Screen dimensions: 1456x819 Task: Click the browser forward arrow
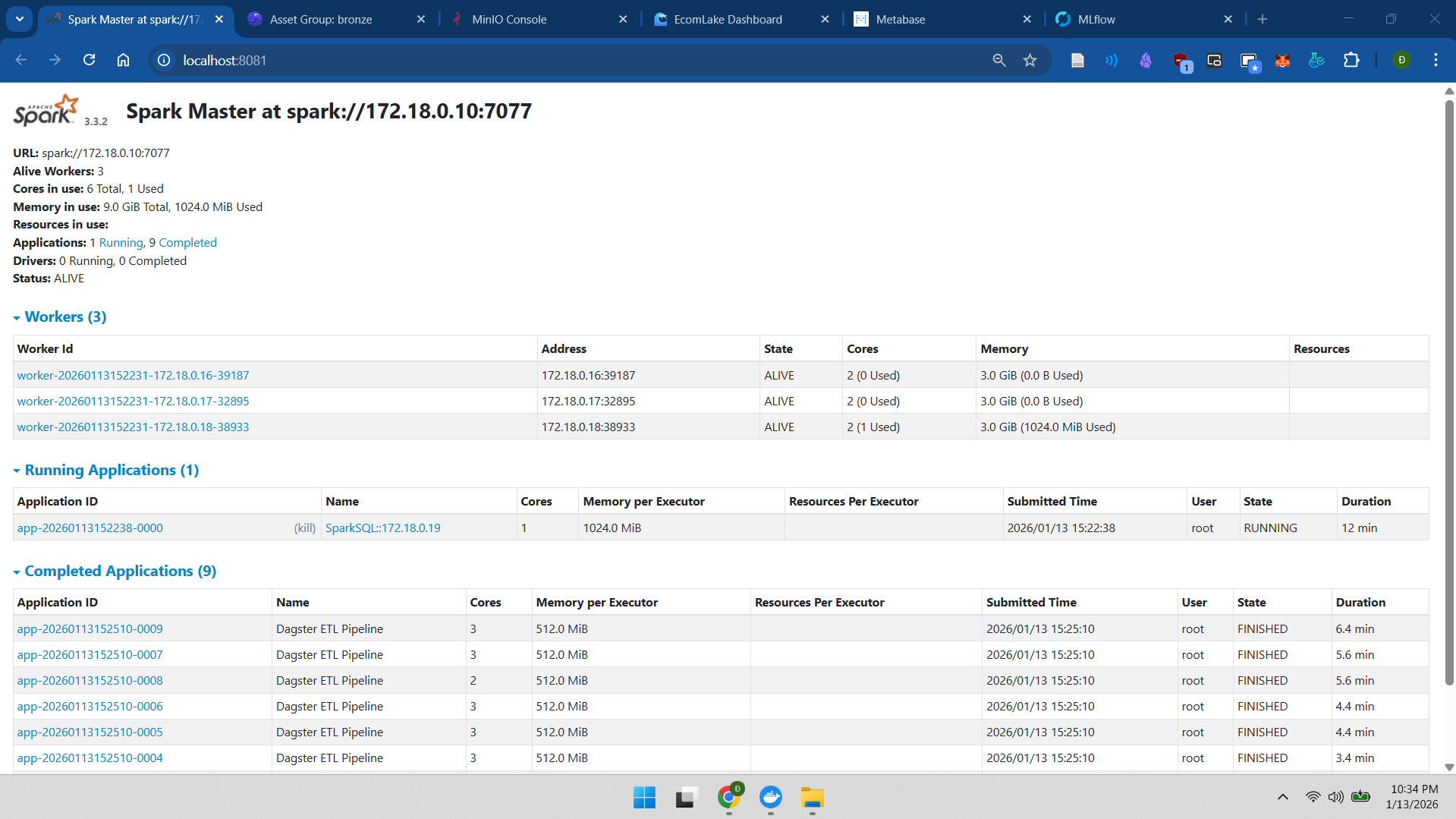55,60
